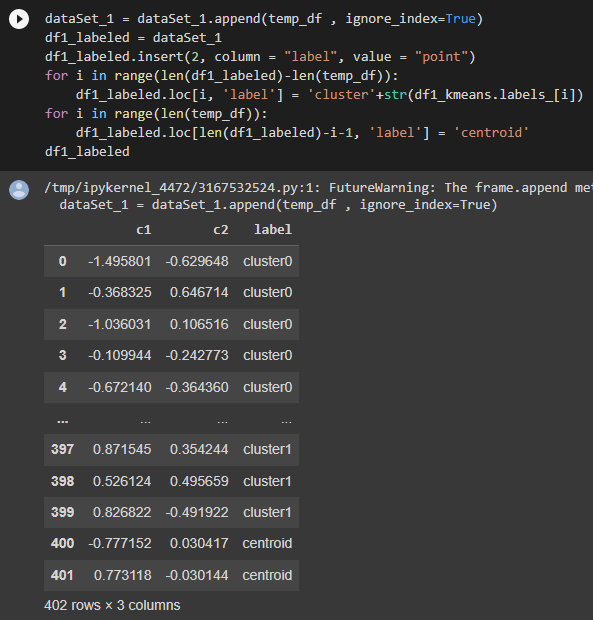
Task: Click the cluster0 label in row 2
Action: point(268,325)
